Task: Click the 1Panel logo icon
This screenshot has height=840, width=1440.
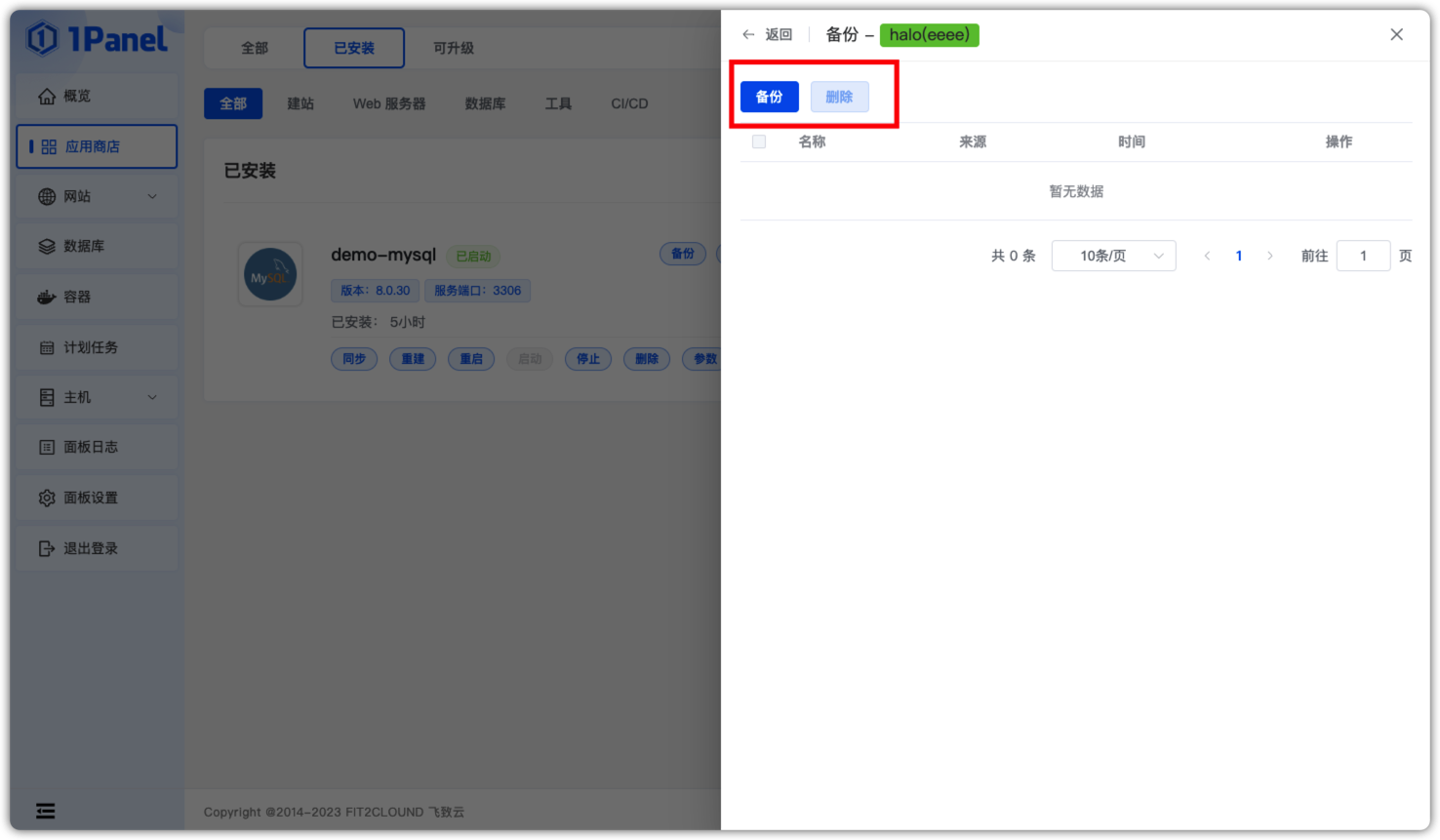Action: 42,39
